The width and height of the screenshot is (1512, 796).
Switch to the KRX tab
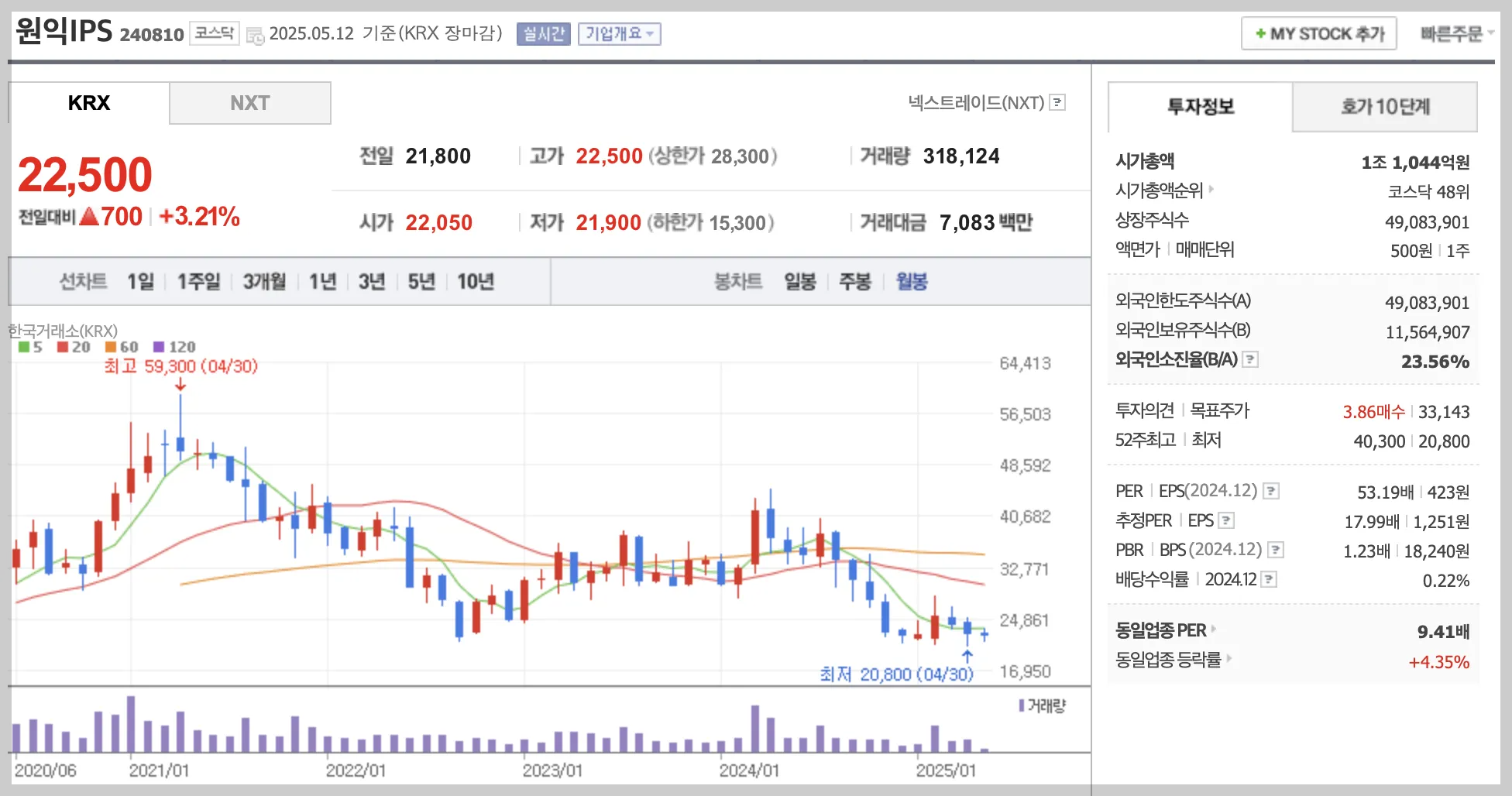point(89,103)
